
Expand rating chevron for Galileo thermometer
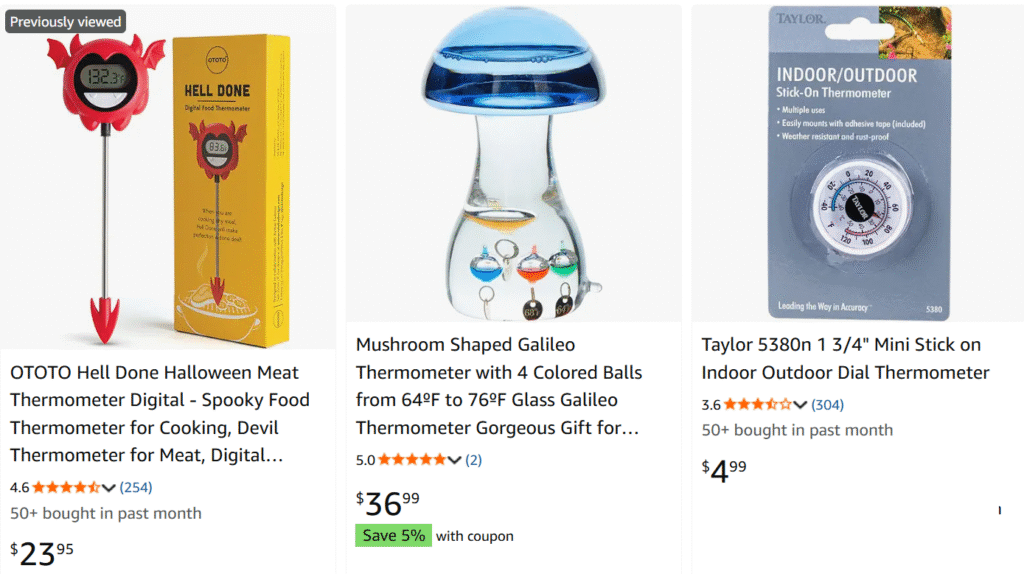point(454,460)
